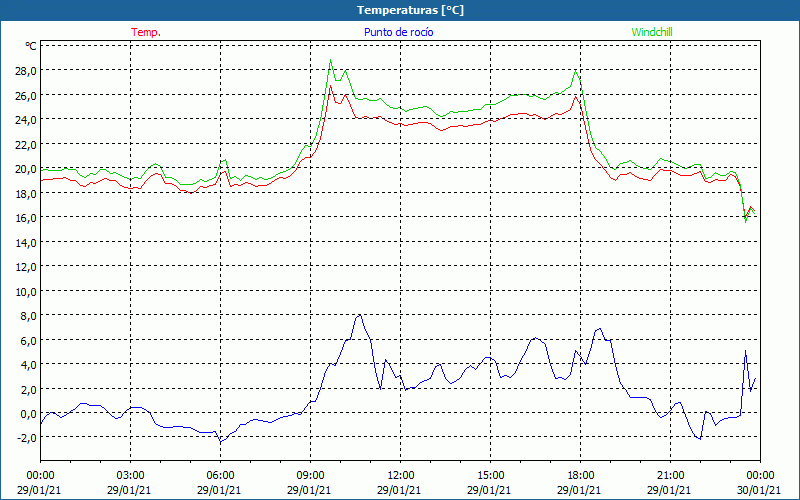Click the 10,0 y-axis value
This screenshot has height=500, width=800.
tap(26, 292)
